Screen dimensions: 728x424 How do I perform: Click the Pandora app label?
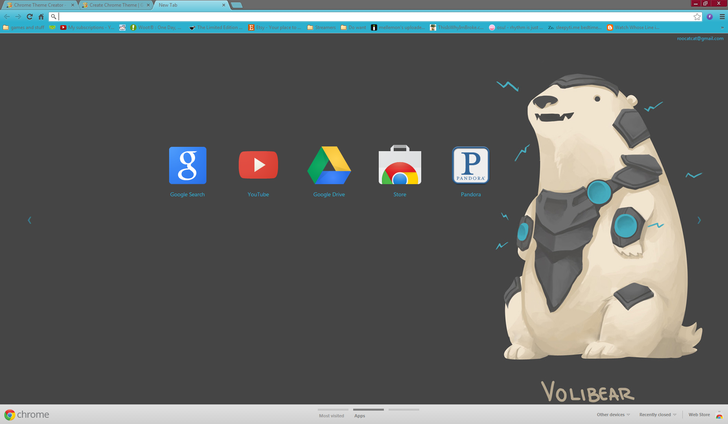pyautogui.click(x=470, y=195)
